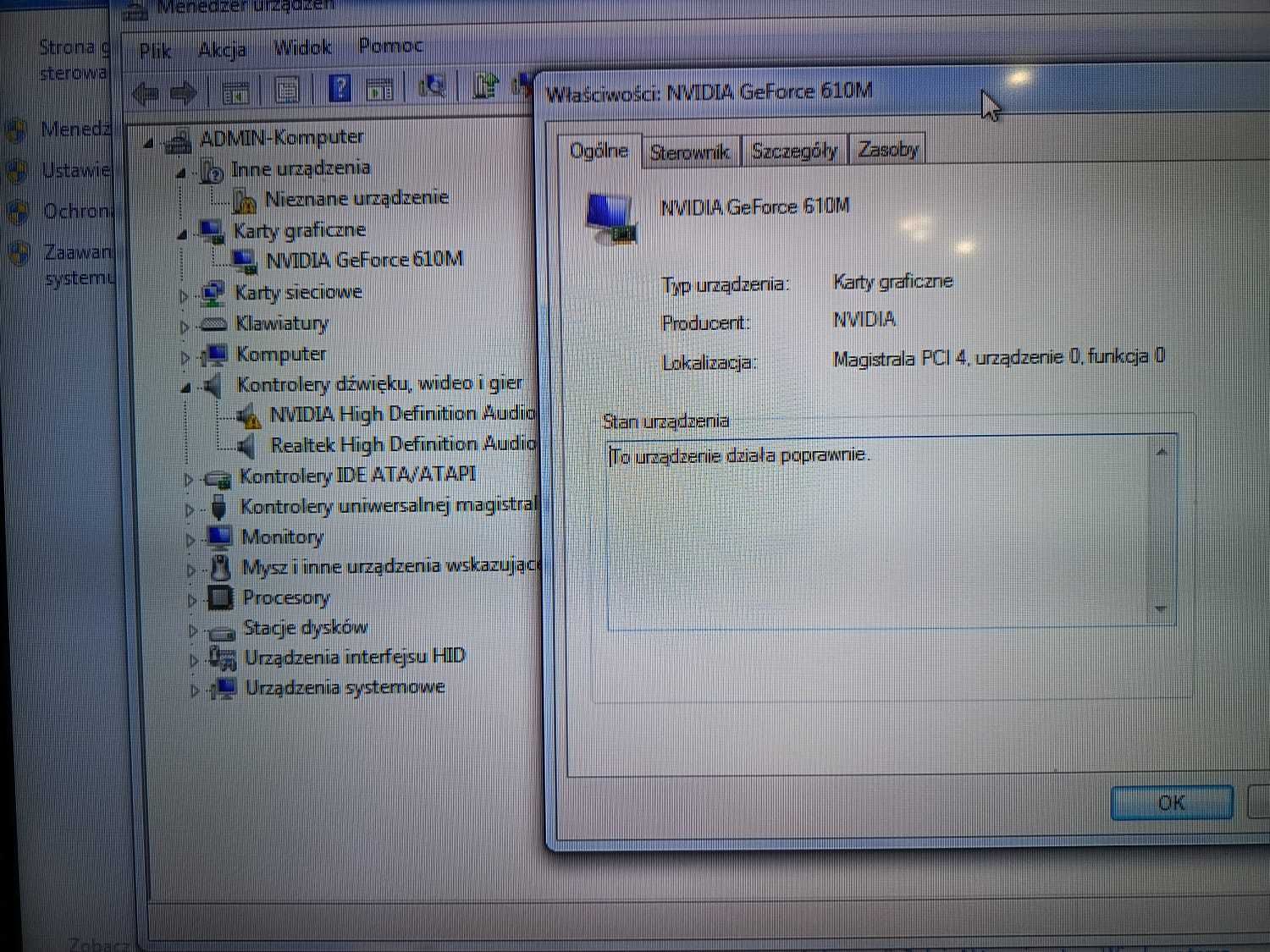
Task: Expand the Klawiatury node
Action: tap(185, 327)
